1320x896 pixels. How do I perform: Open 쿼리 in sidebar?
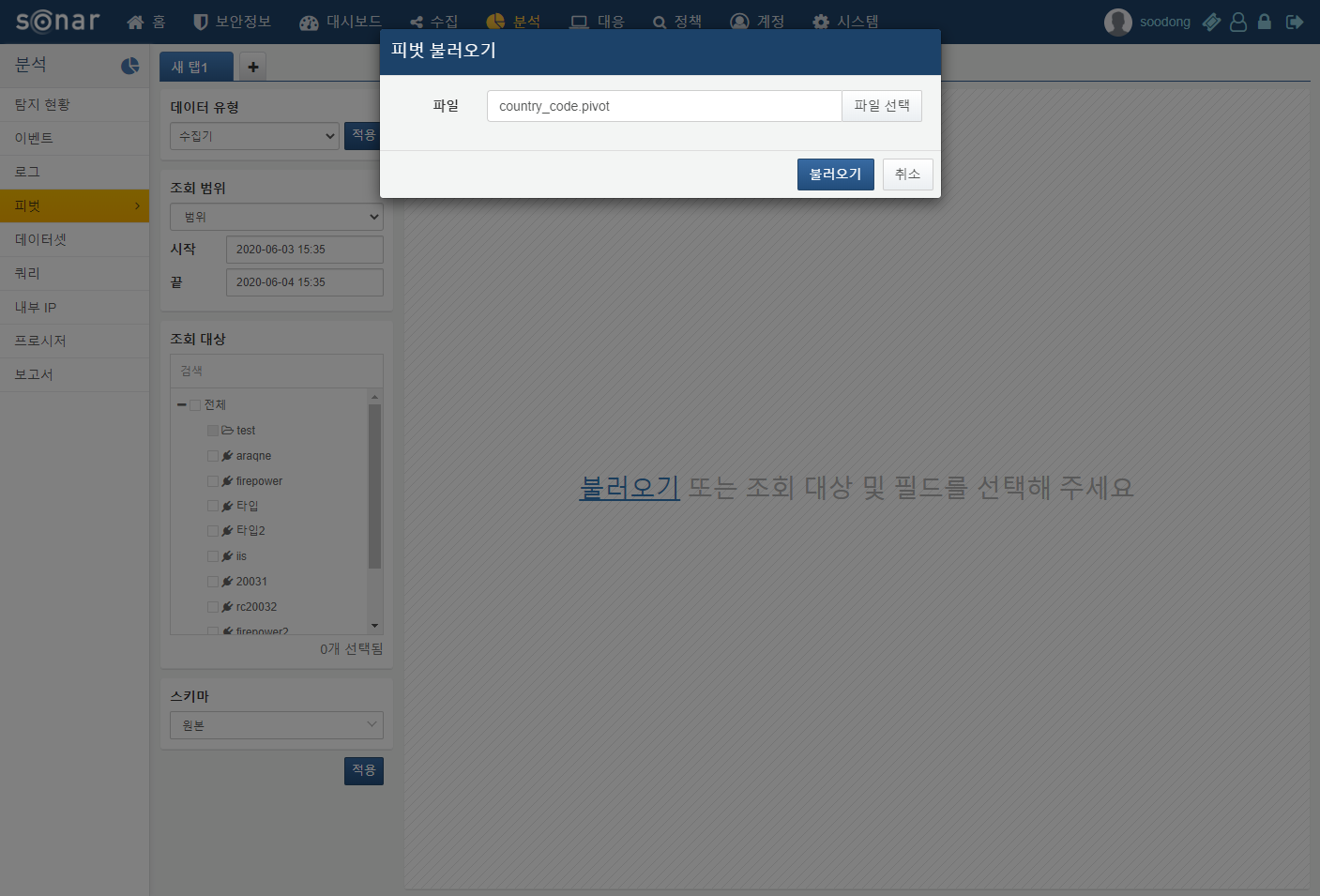pyautogui.click(x=75, y=274)
